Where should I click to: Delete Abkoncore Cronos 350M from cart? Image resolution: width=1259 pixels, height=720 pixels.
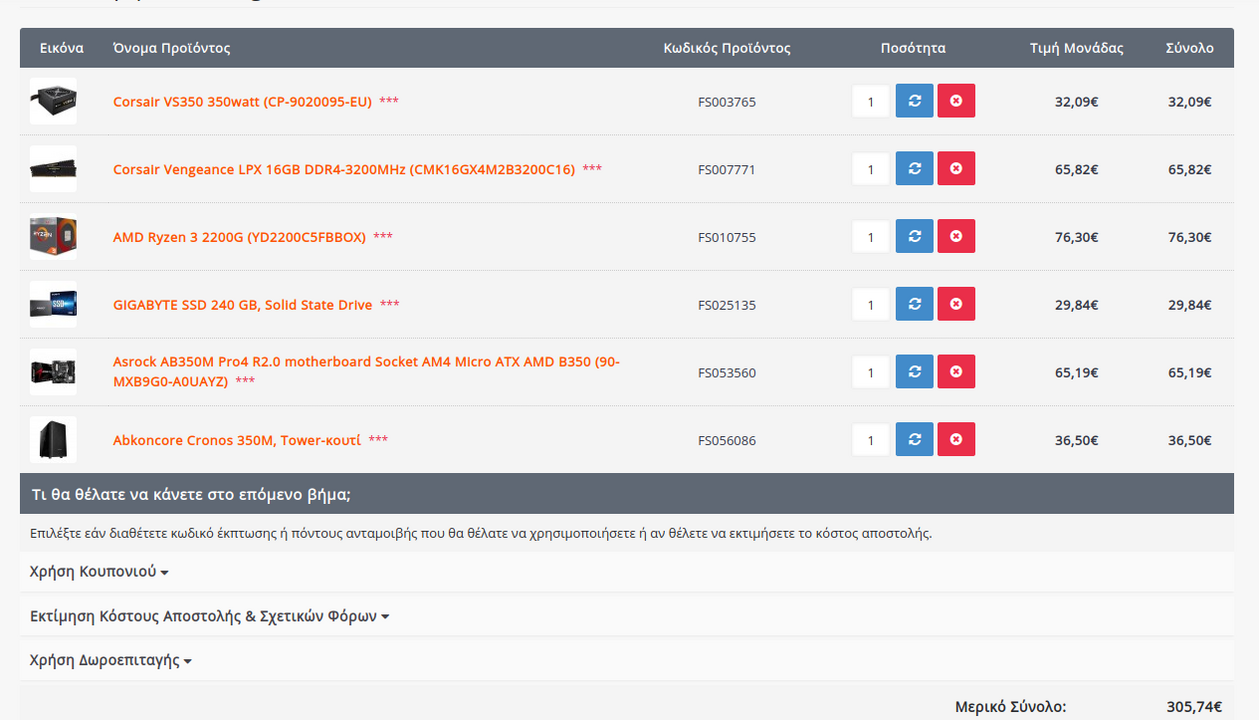tap(956, 439)
